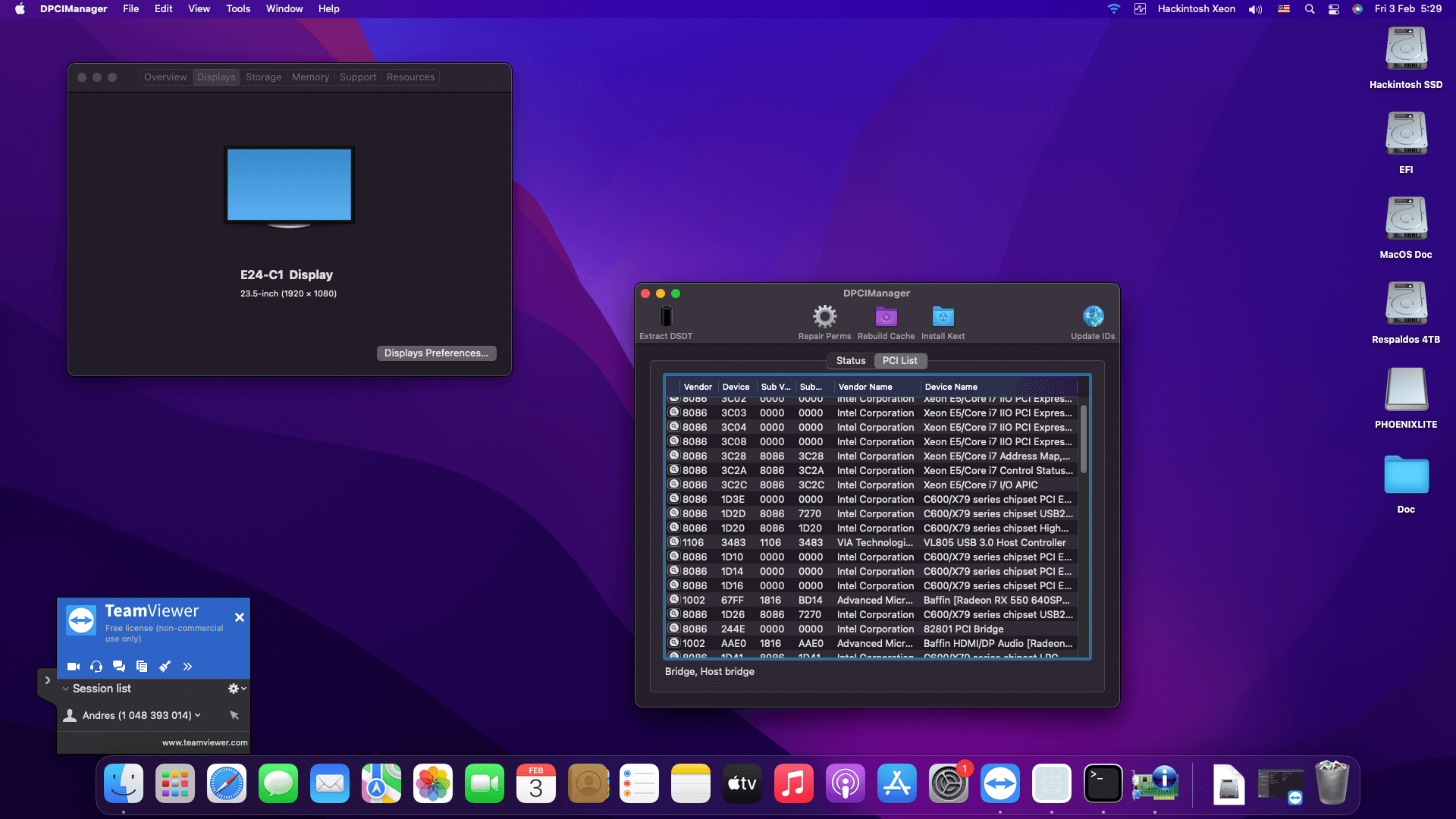The height and width of the screenshot is (819, 1456).
Task: Open Overview tab in About This Mac
Action: coord(165,77)
